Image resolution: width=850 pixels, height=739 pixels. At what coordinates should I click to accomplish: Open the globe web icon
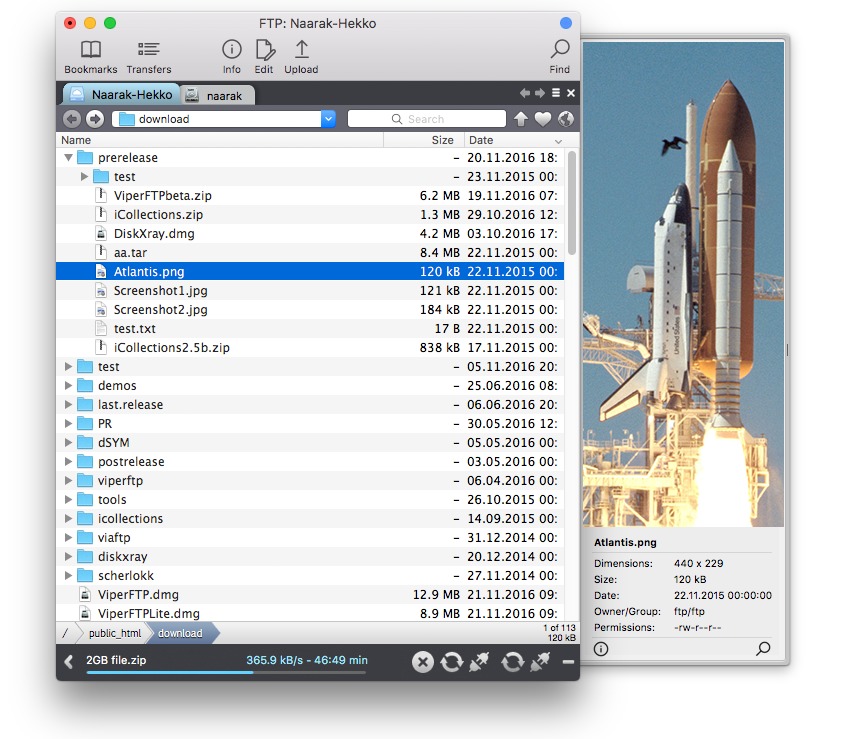(x=562, y=118)
